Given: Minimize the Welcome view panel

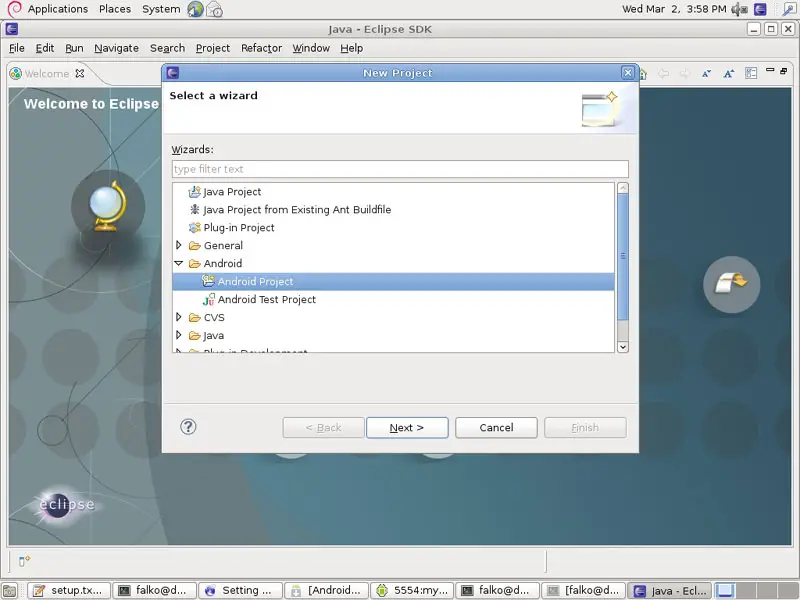Looking at the screenshot, I should point(770,70).
